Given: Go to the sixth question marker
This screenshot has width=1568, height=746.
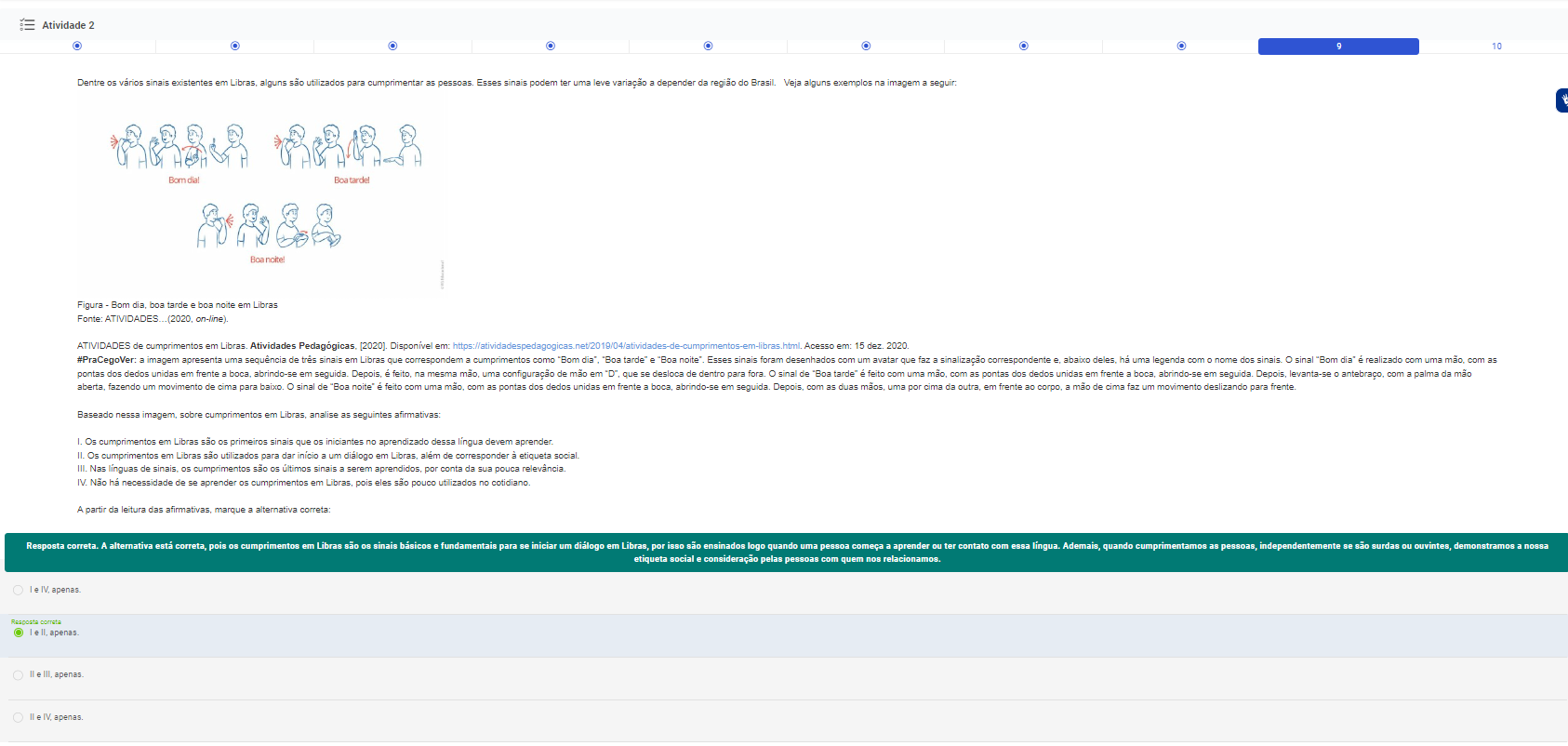Looking at the screenshot, I should click(866, 46).
